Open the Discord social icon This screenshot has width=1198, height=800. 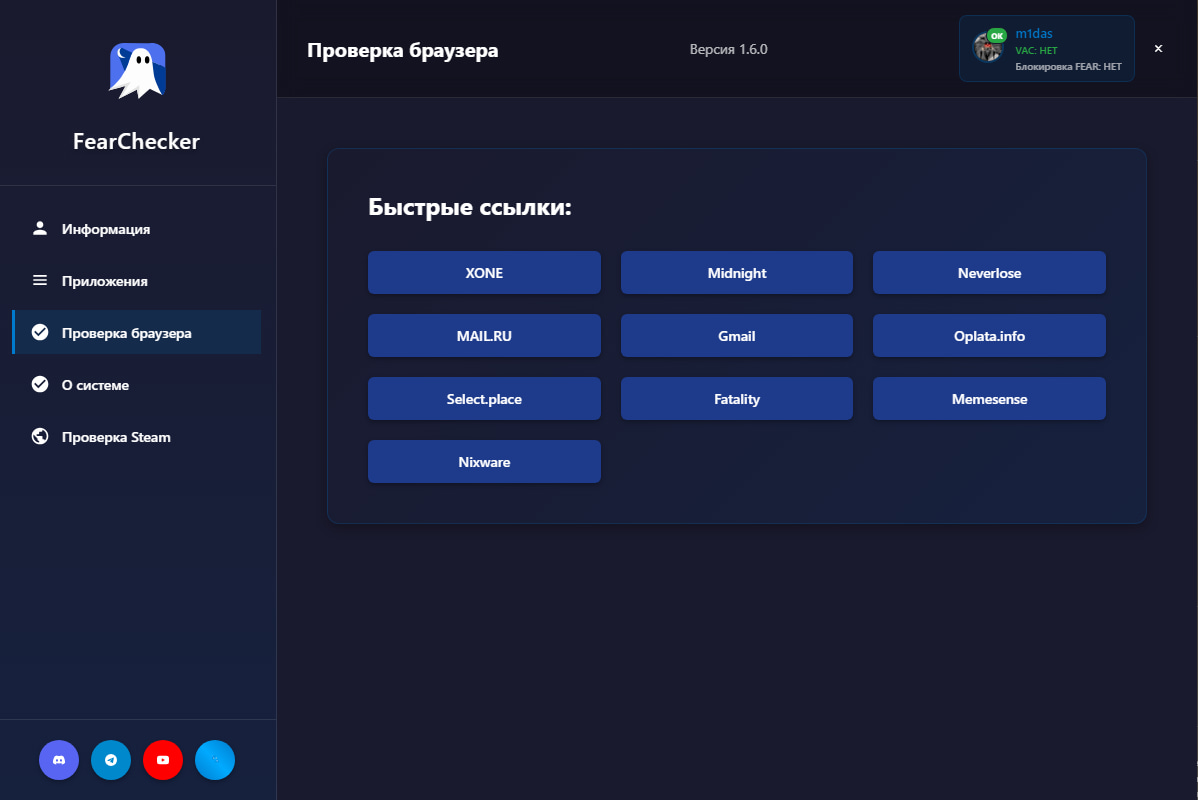click(x=59, y=760)
